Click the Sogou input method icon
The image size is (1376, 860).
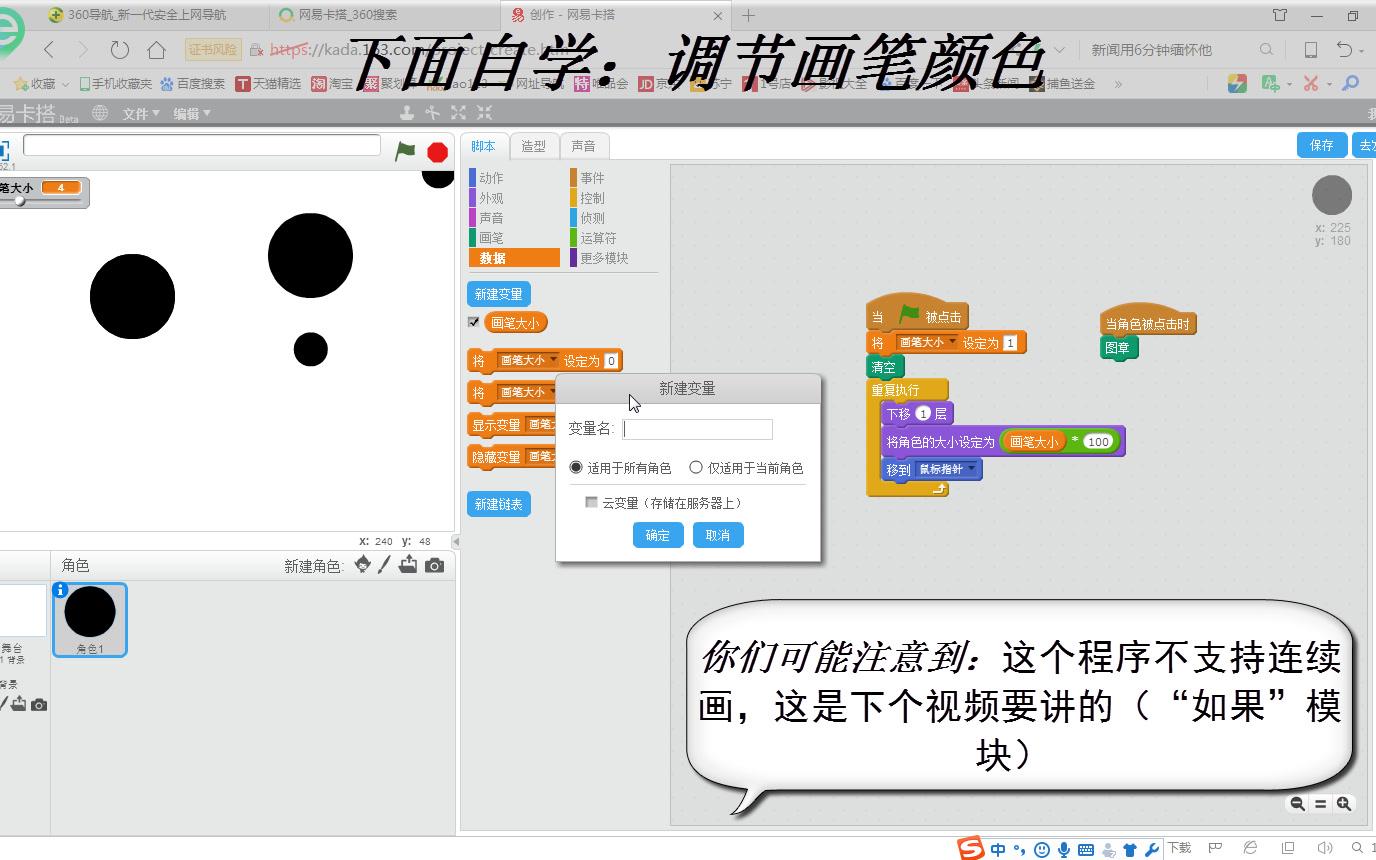pyautogui.click(x=971, y=849)
